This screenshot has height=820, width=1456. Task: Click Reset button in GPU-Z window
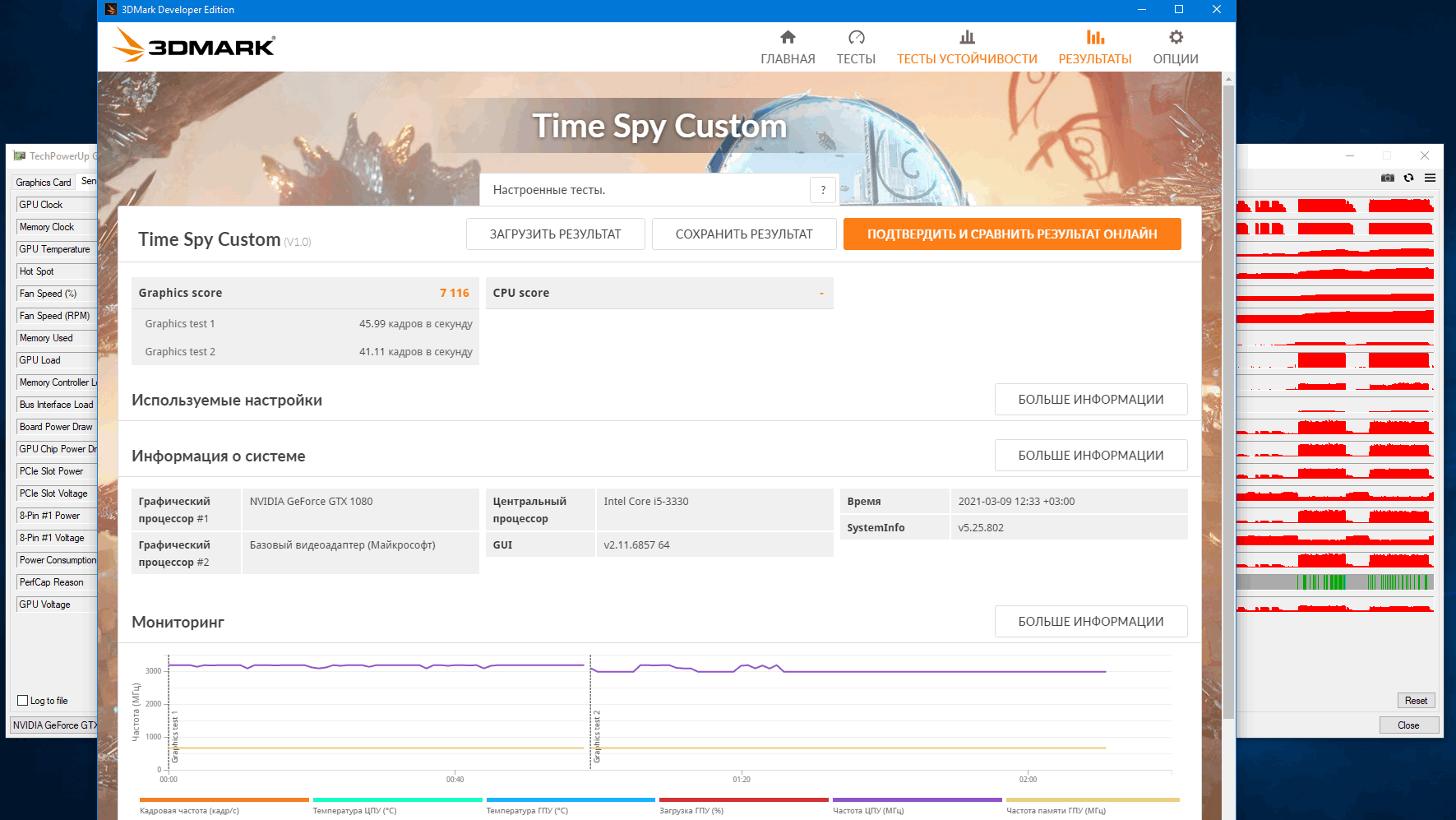pos(1416,701)
